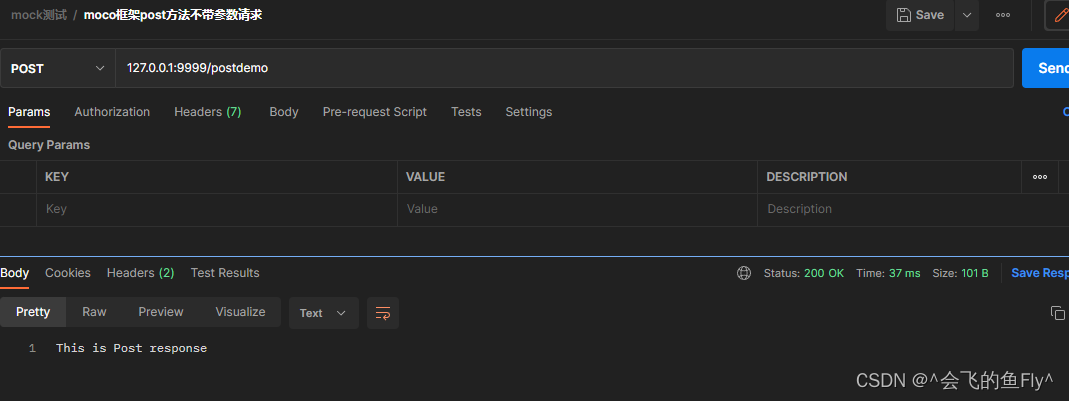Image resolution: width=1069 pixels, height=401 pixels.
Task: Click the wrap lines icon in response toolbar
Action: coord(382,313)
